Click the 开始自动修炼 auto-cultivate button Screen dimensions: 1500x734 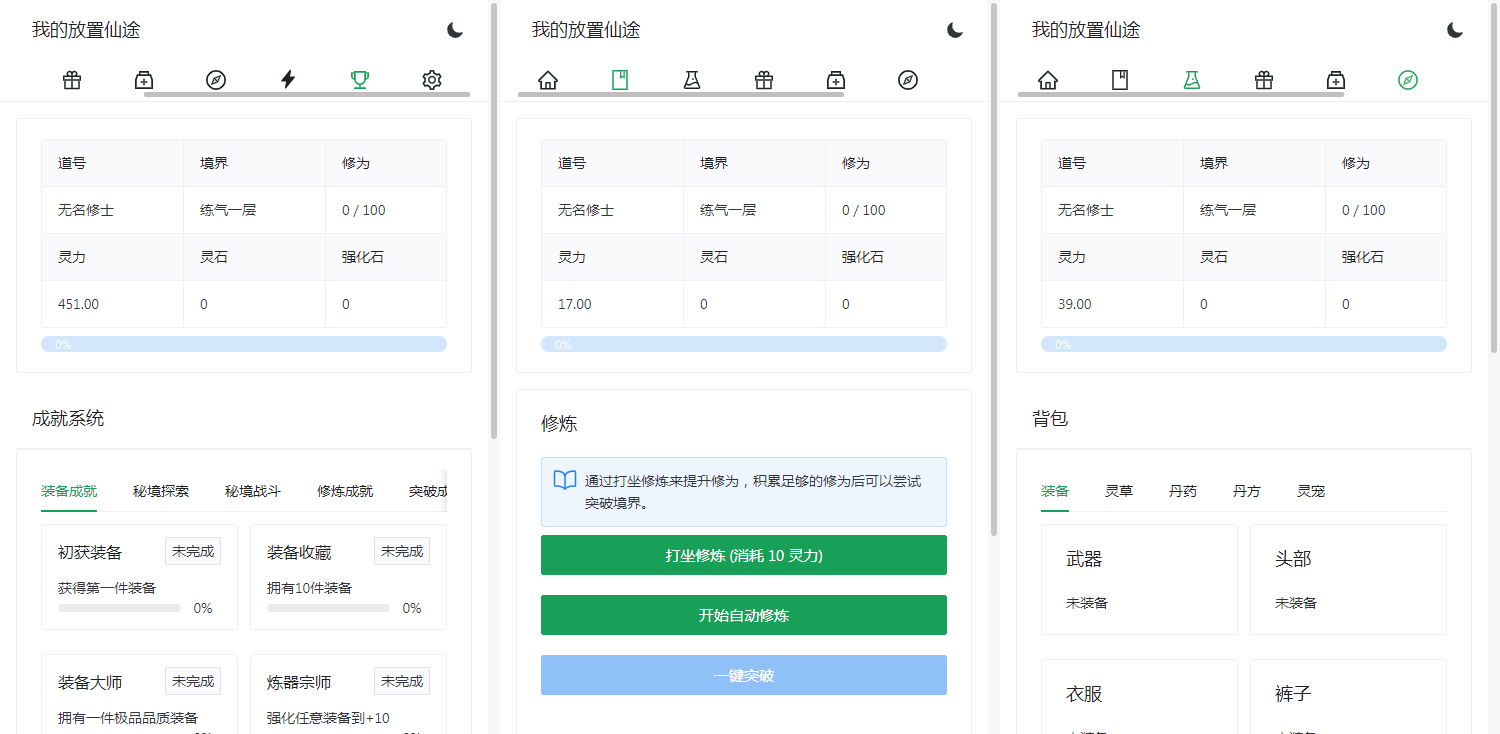pos(743,615)
